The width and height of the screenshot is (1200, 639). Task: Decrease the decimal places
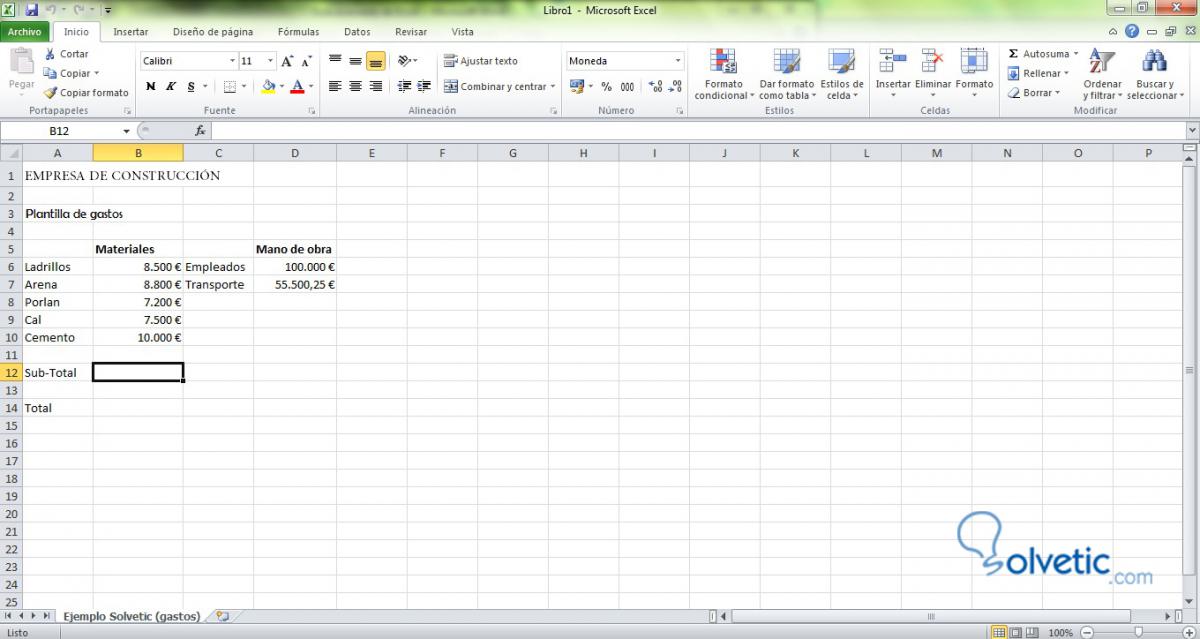click(674, 86)
